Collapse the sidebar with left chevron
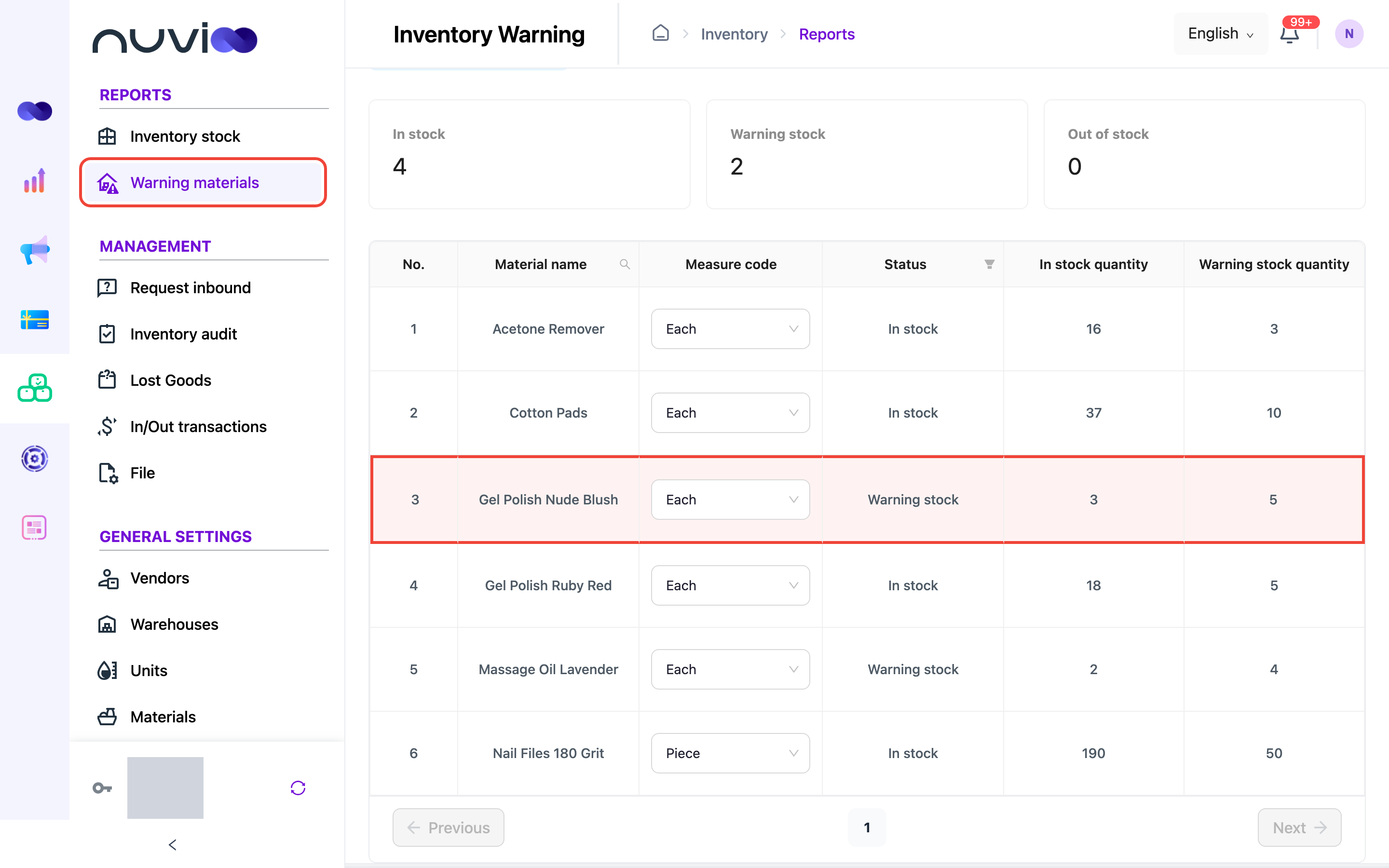The image size is (1389, 868). tap(172, 844)
